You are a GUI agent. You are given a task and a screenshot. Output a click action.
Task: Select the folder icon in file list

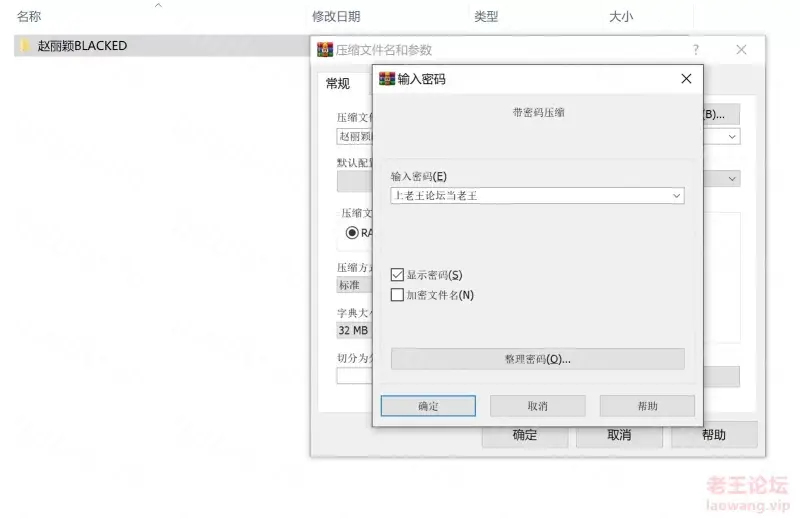(24, 45)
